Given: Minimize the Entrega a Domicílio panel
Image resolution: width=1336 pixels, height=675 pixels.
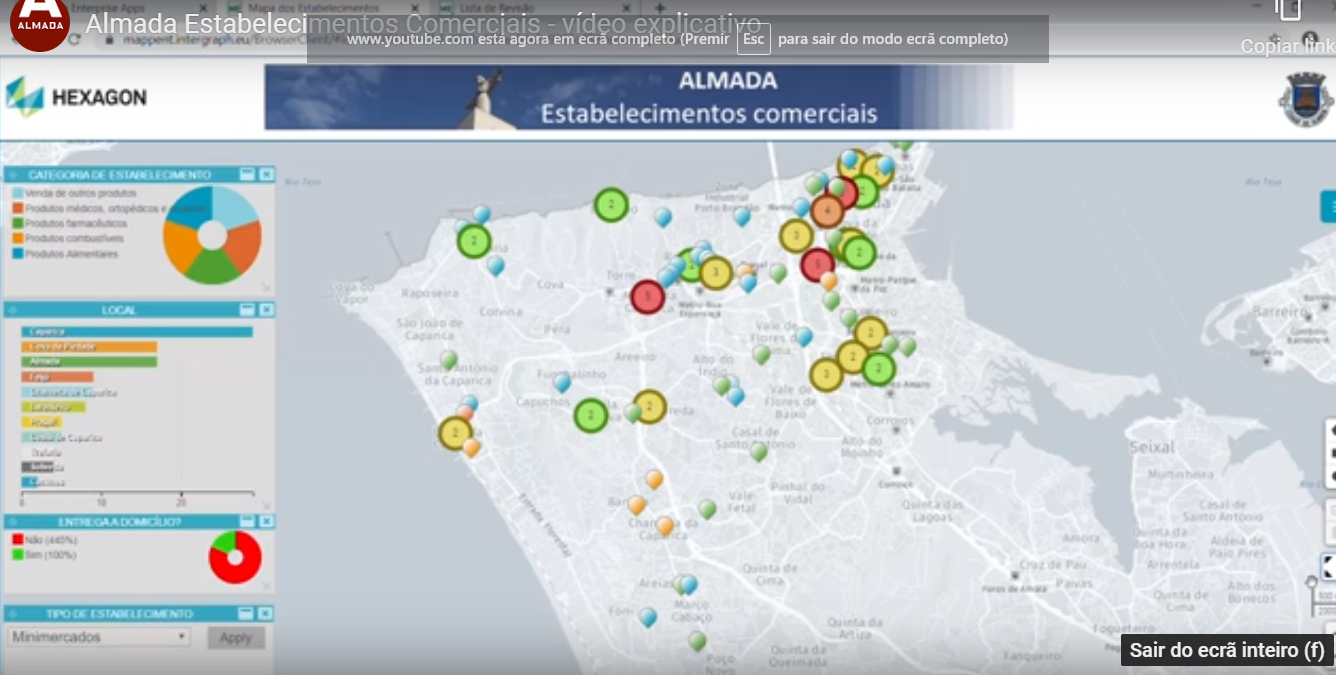Looking at the screenshot, I should 247,522.
